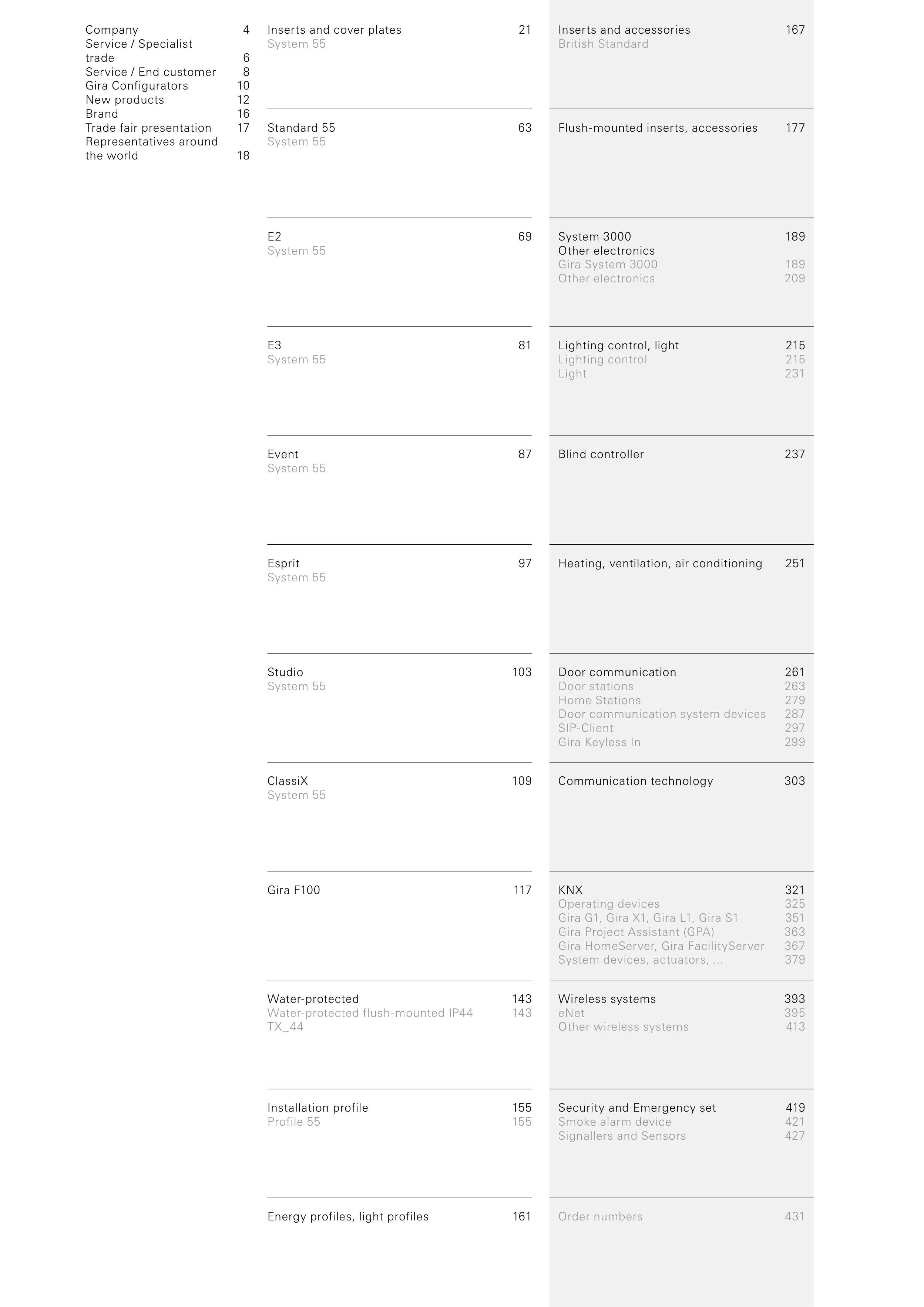Image resolution: width=924 pixels, height=1307 pixels.
Task: Go to the Gira Configurators section
Action: 137,86
